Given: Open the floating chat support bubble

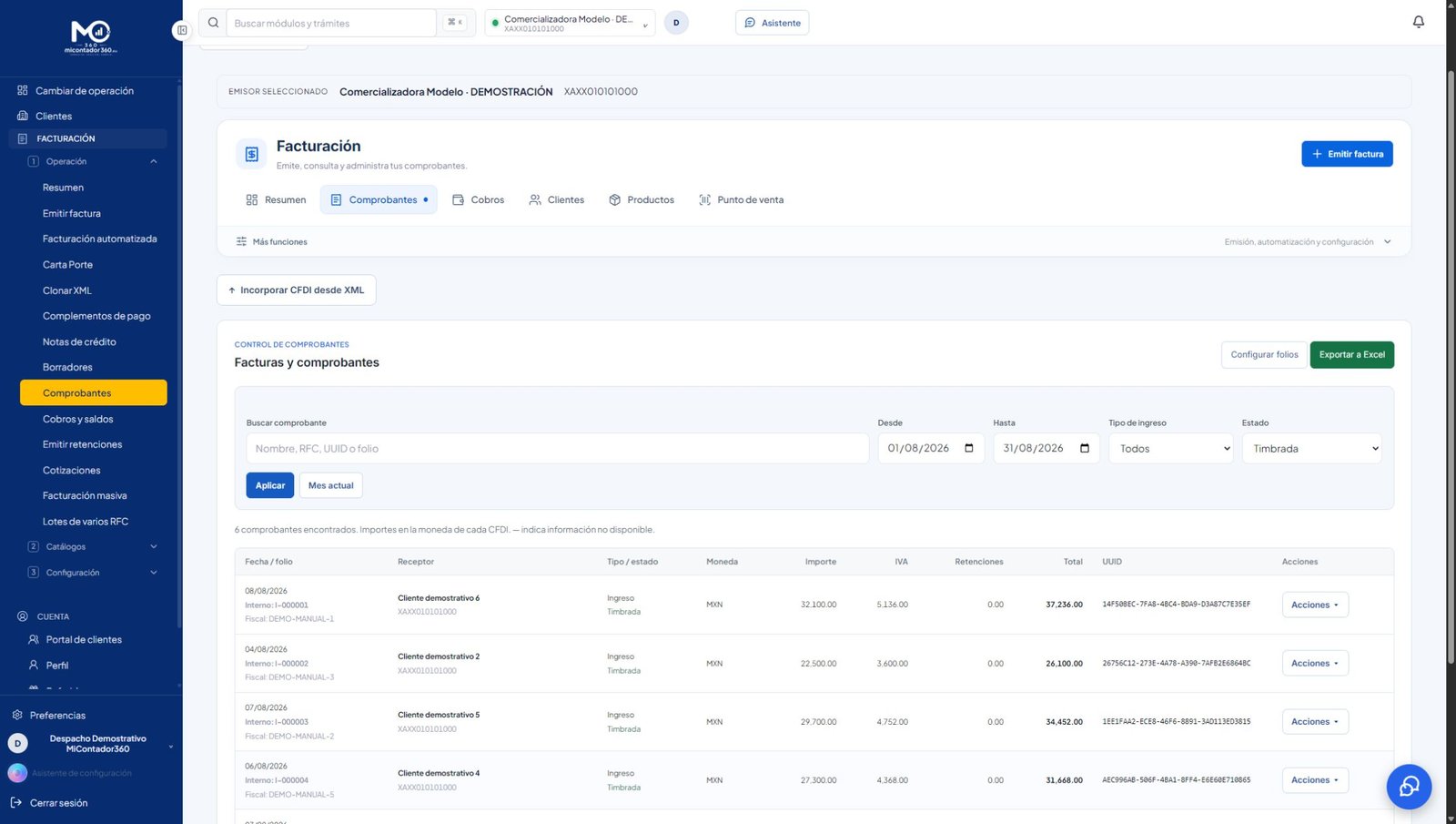Looking at the screenshot, I should (1409, 786).
